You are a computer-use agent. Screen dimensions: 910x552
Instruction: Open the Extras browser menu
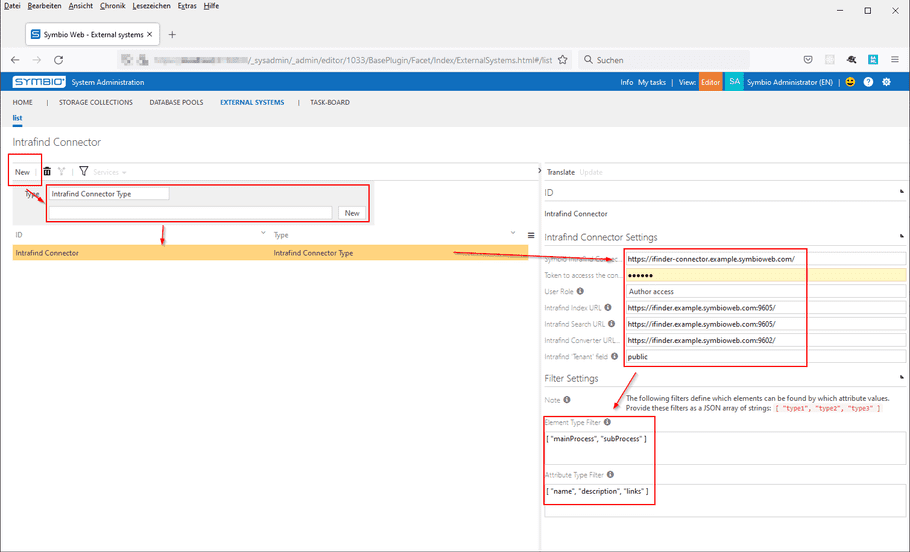click(x=187, y=6)
